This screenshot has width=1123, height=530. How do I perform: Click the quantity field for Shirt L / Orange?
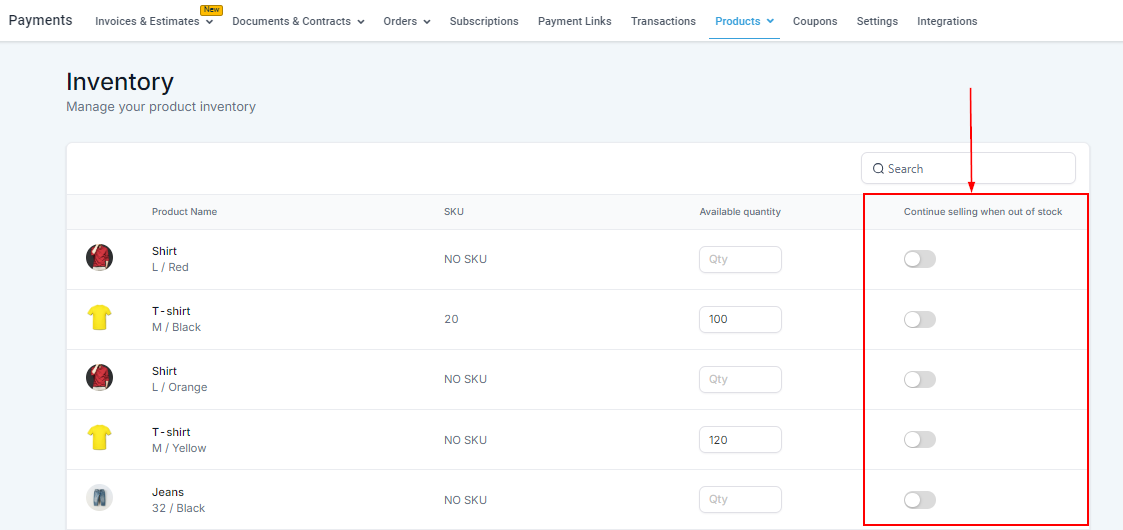740,380
